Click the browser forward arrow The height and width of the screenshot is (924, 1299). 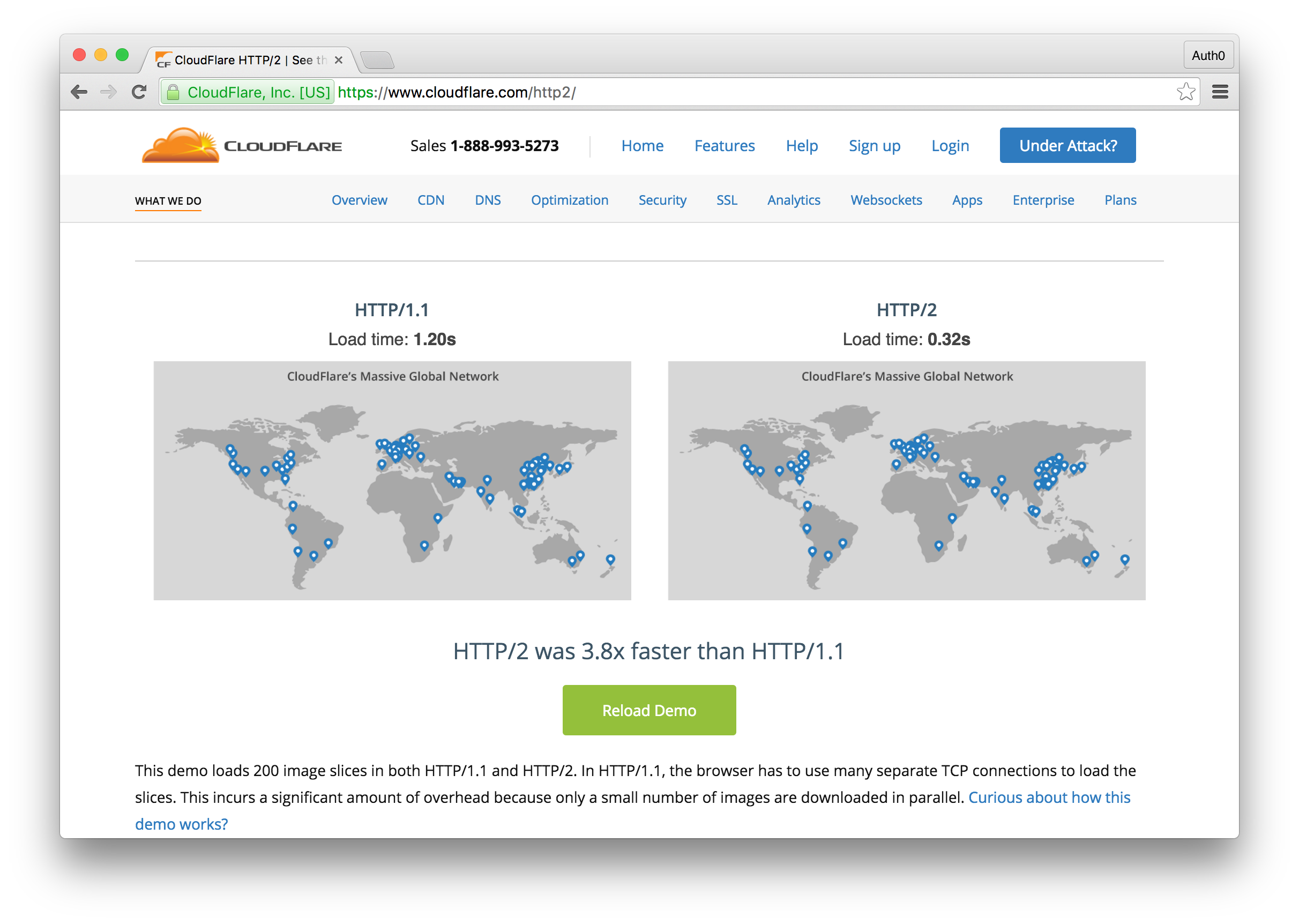[x=108, y=92]
